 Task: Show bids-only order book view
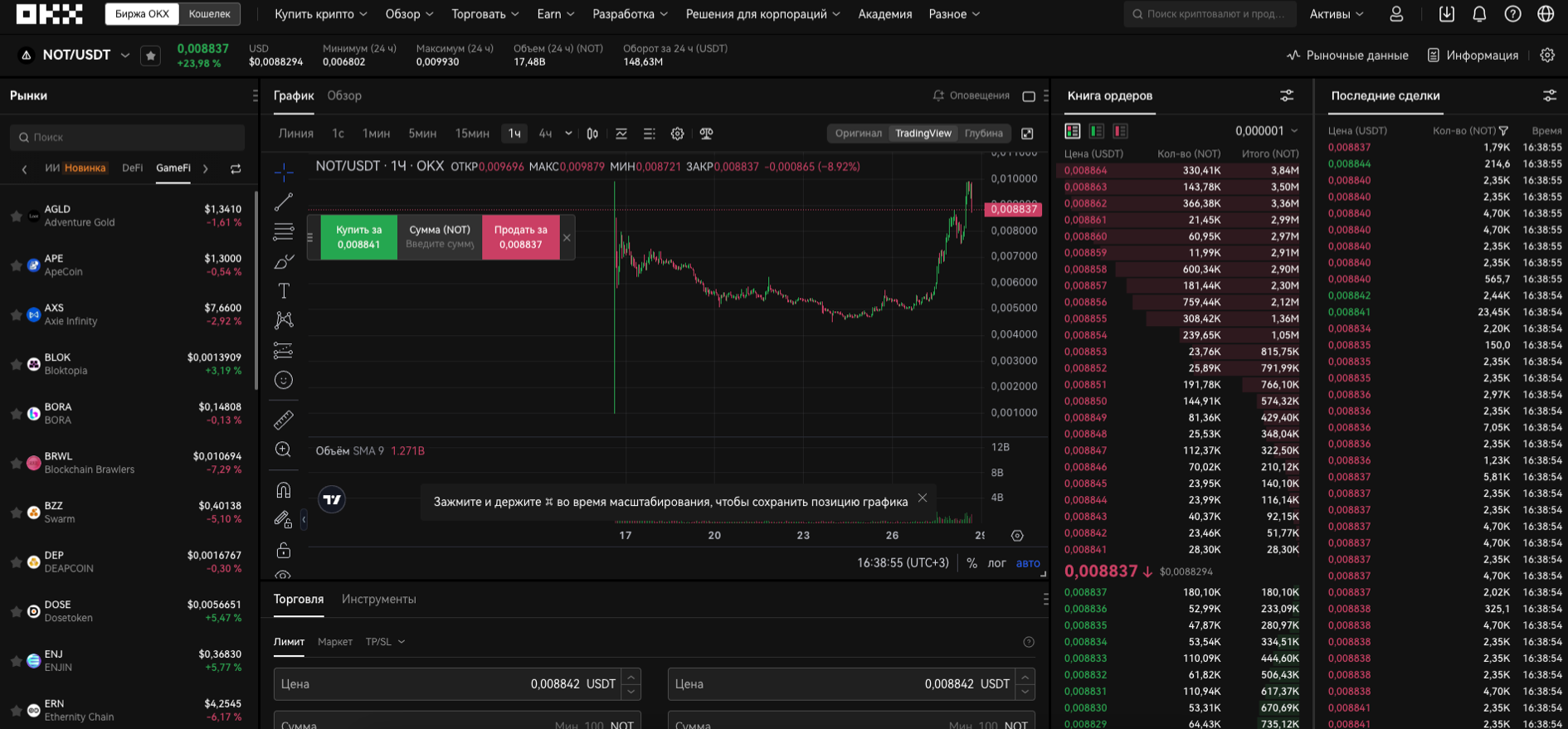[1097, 131]
